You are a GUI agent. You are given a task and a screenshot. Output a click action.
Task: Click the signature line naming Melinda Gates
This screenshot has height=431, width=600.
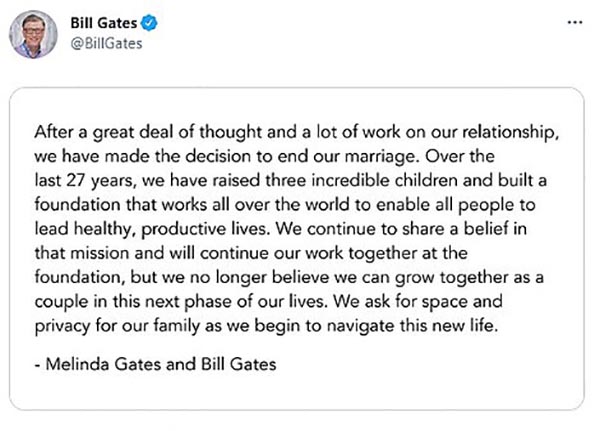[153, 364]
